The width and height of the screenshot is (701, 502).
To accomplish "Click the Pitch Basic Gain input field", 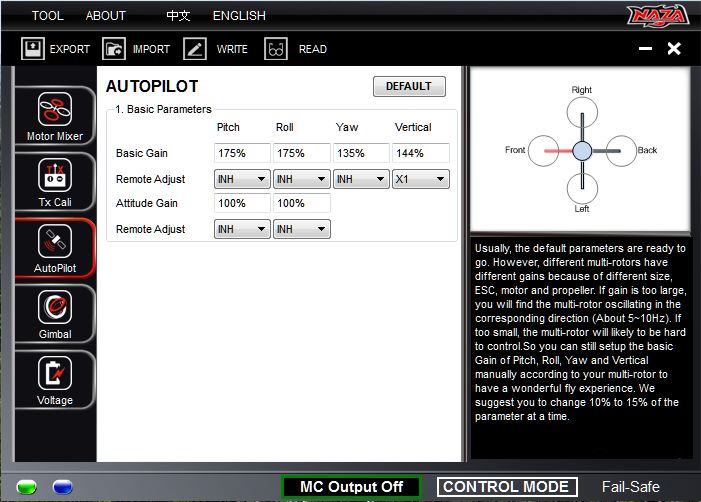I will click(x=242, y=153).
